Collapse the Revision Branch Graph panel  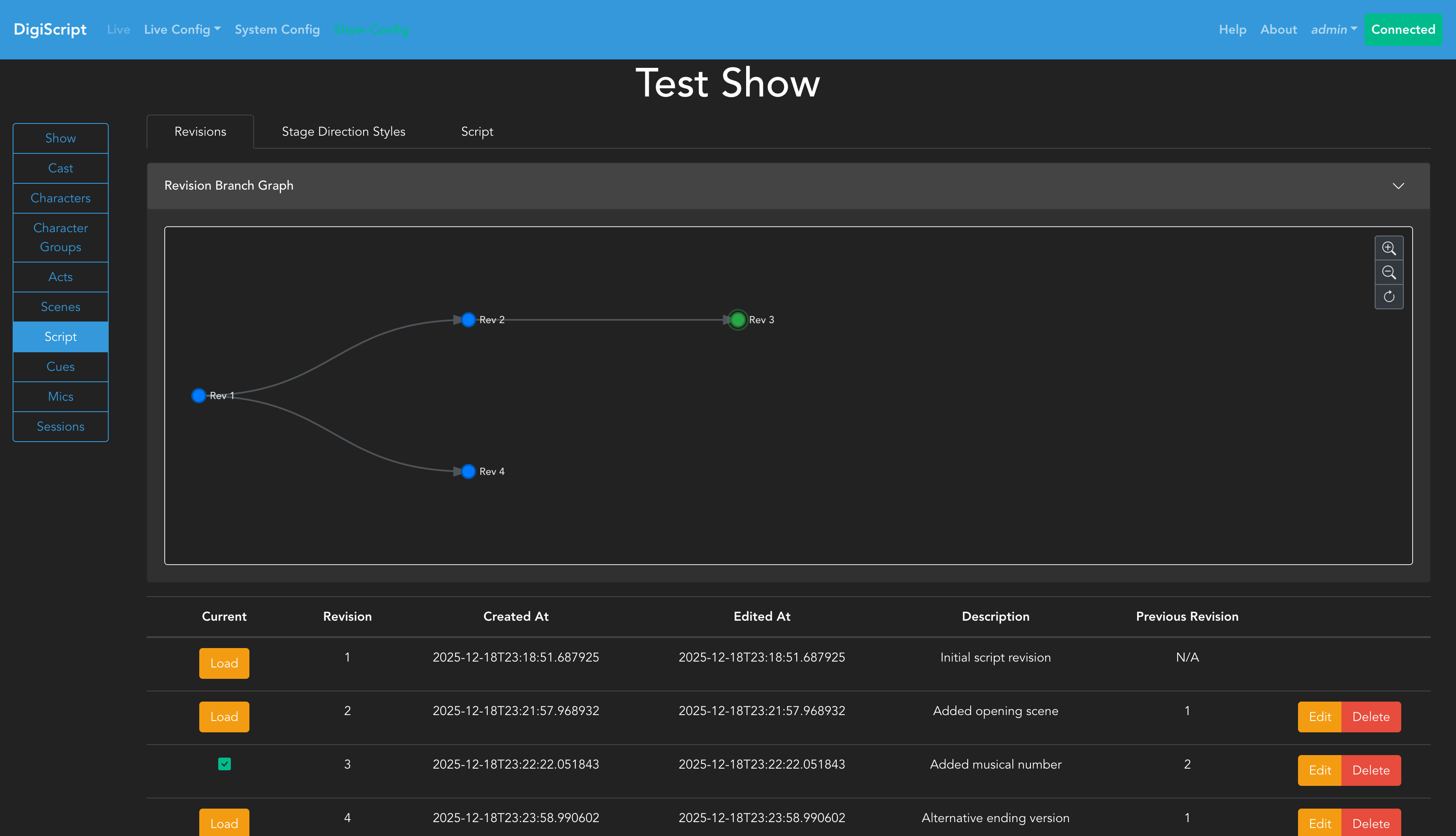pos(1398,185)
